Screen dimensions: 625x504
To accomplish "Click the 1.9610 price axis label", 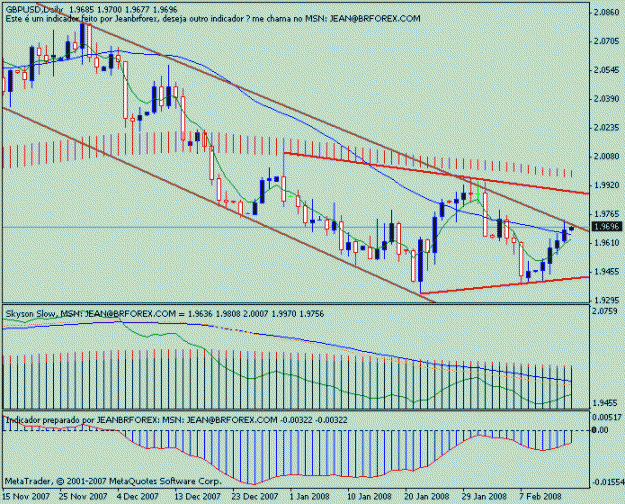I will pyautogui.click(x=607, y=243).
